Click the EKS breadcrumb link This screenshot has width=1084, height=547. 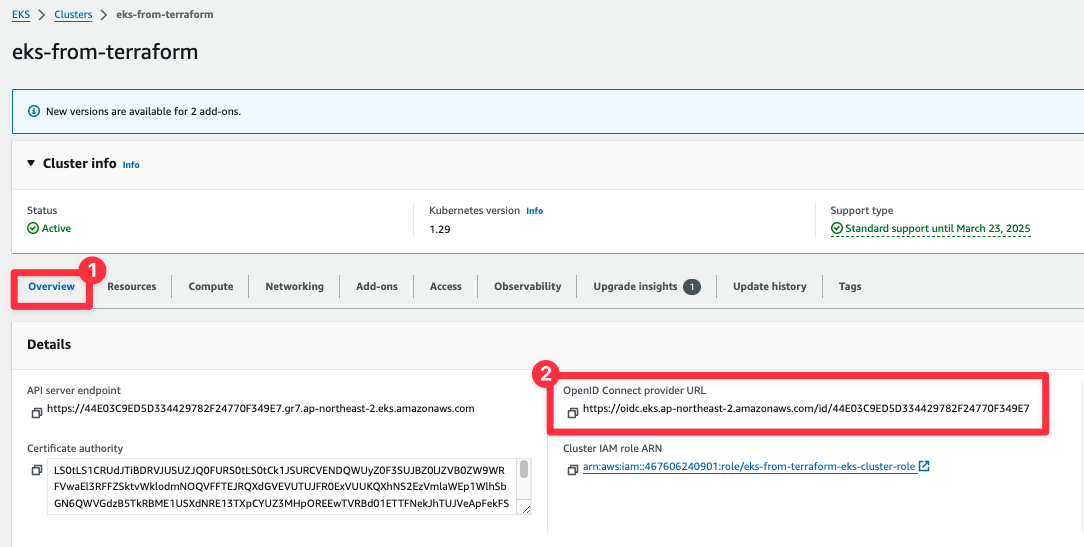[21, 15]
